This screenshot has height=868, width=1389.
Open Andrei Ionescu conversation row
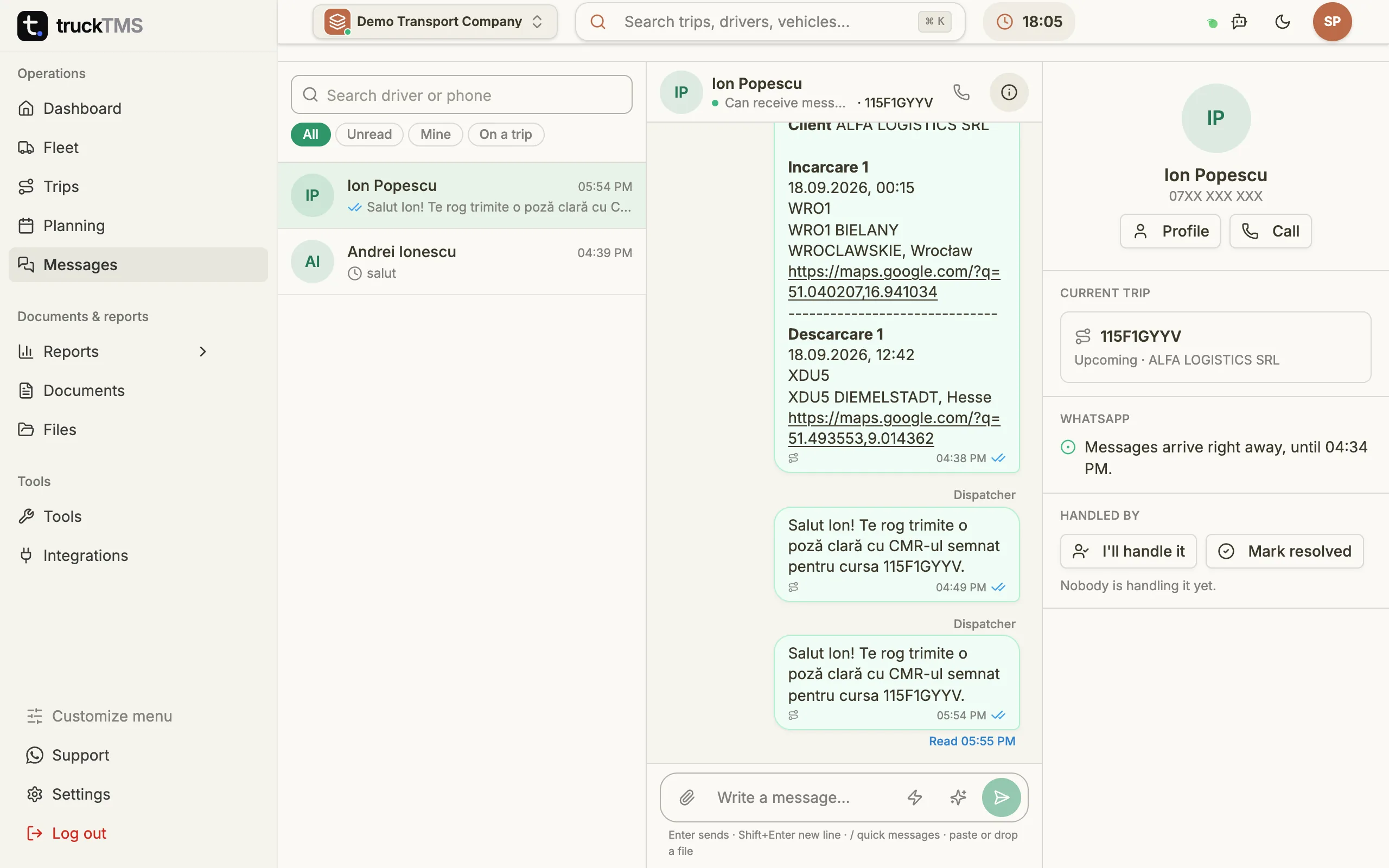(x=462, y=262)
